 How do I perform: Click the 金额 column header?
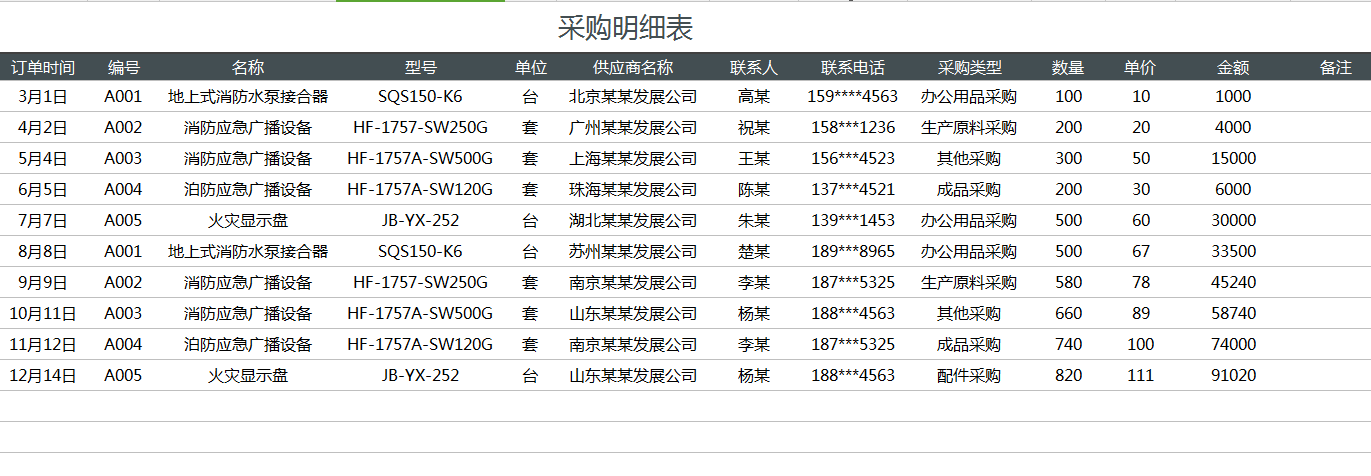pos(1233,68)
